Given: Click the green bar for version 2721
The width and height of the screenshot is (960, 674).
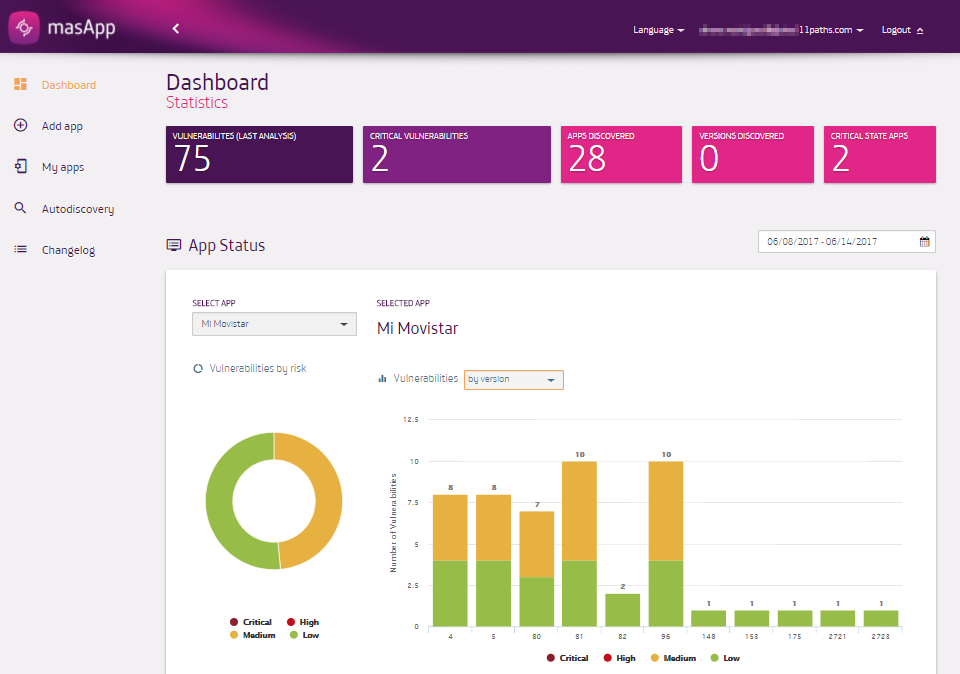Looking at the screenshot, I should click(838, 618).
